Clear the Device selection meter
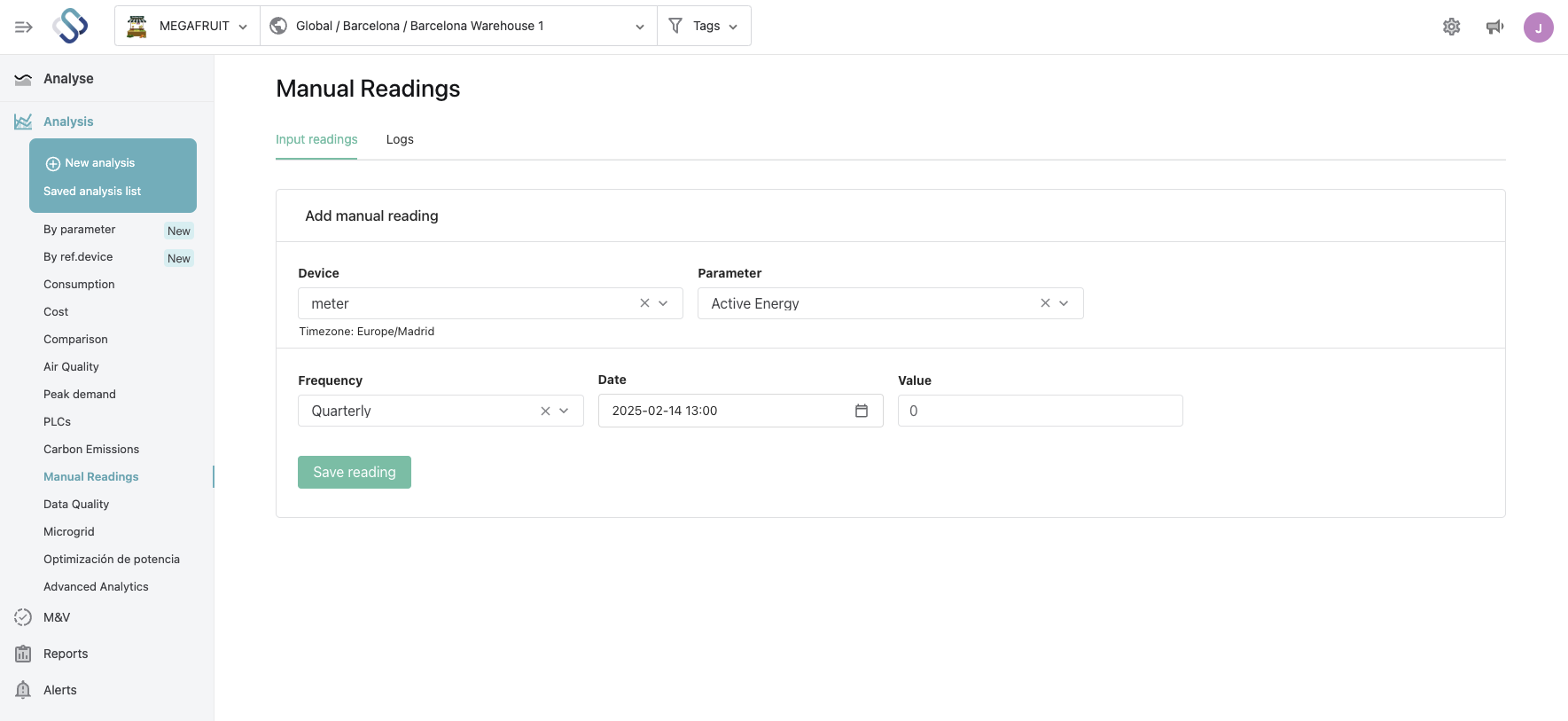 click(x=644, y=303)
